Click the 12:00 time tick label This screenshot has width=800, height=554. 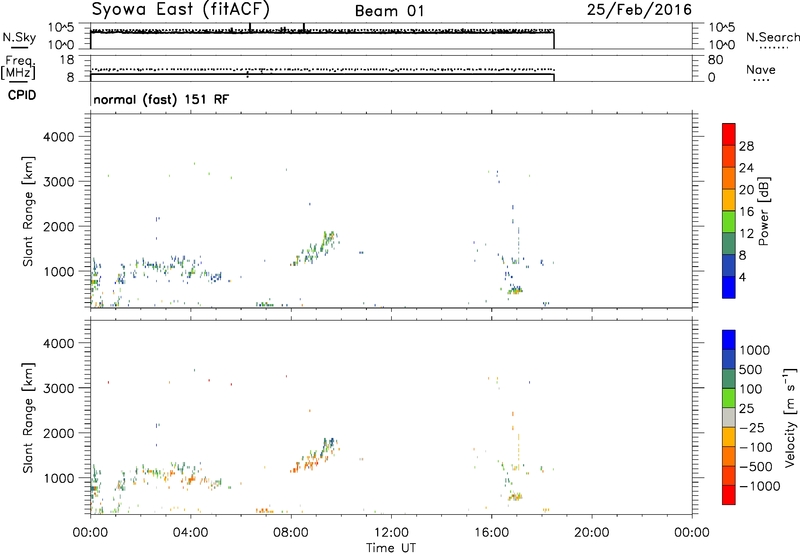coord(391,533)
